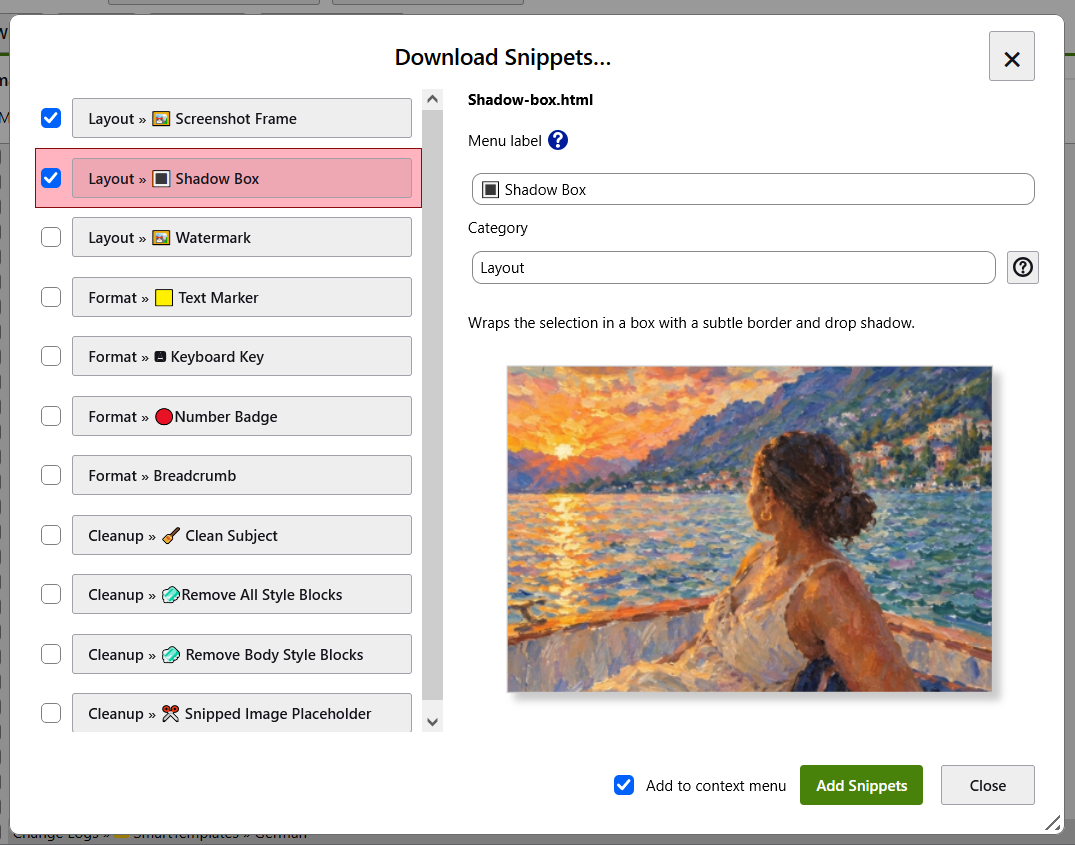The height and width of the screenshot is (845, 1075).
Task: Click the yellow Text Marker icon
Action: click(164, 298)
